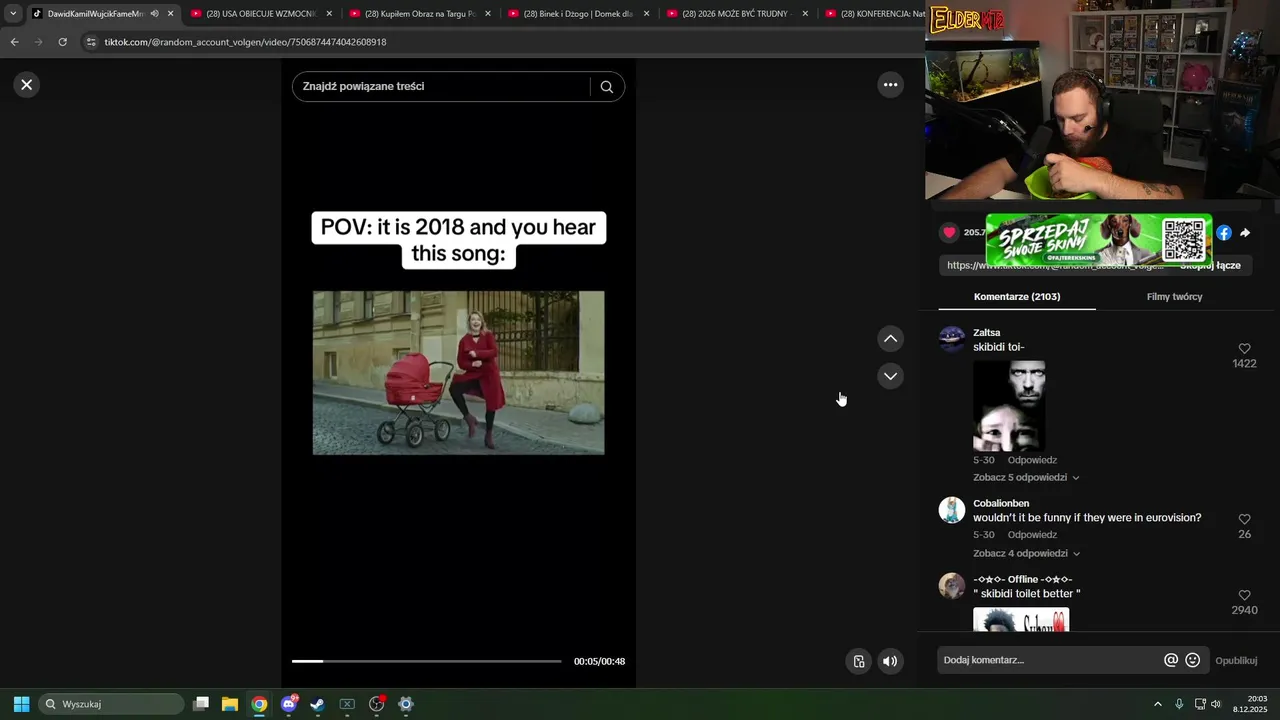
Task: Open the three-dots more options menu
Action: [x=890, y=85]
